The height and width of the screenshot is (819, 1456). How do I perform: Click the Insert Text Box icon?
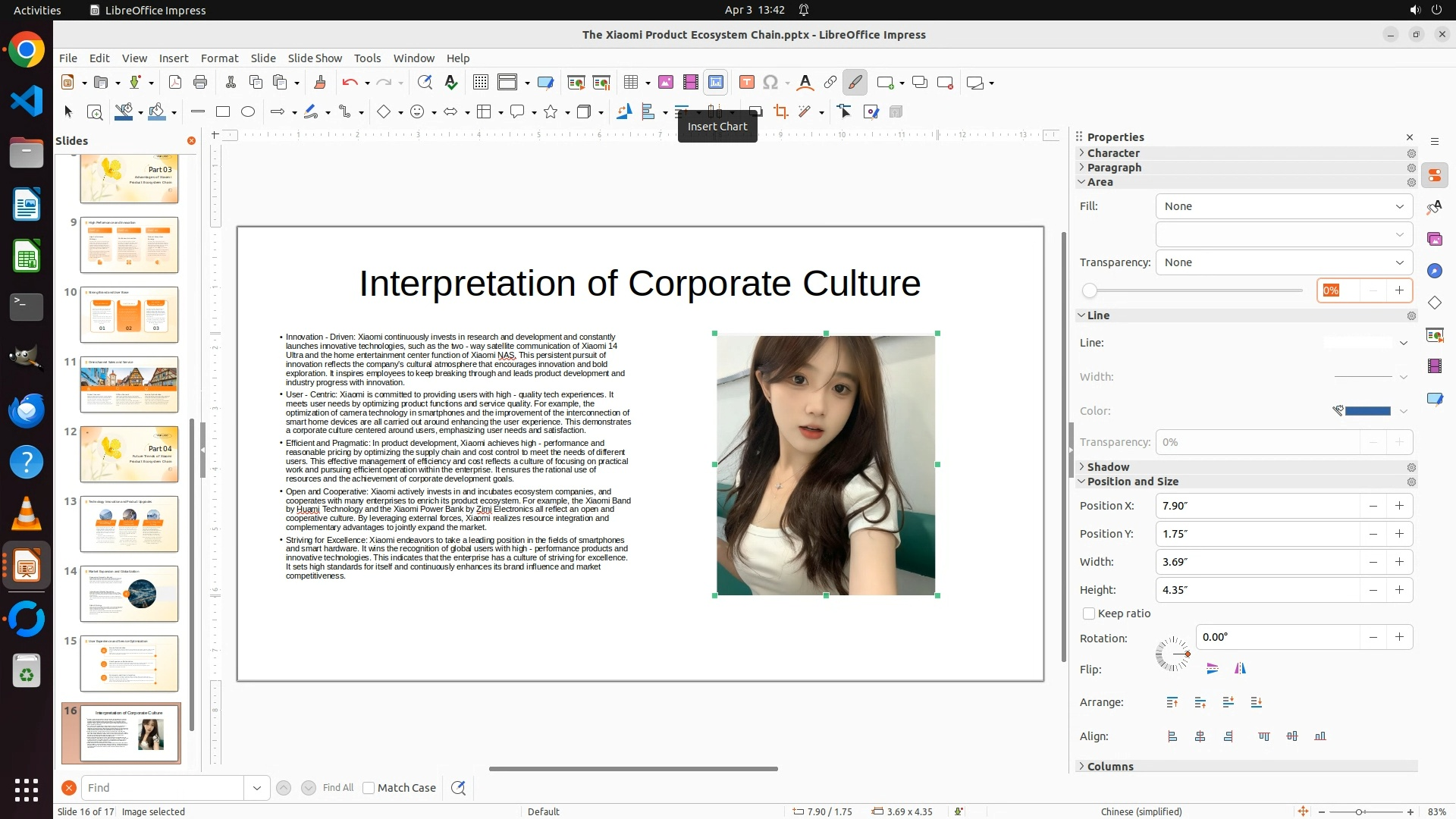click(x=746, y=83)
